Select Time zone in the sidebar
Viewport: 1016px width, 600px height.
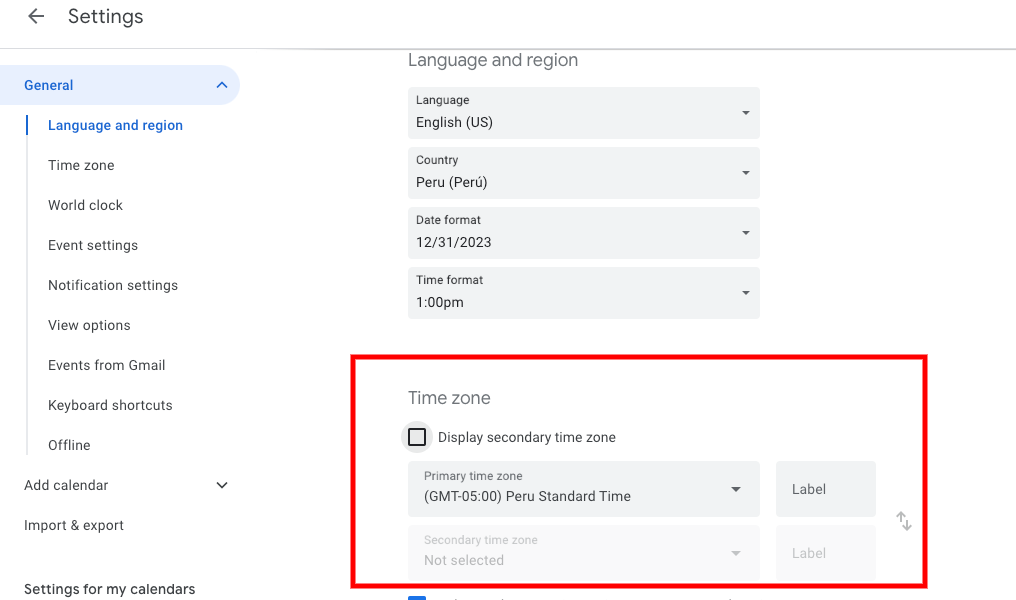(x=81, y=165)
